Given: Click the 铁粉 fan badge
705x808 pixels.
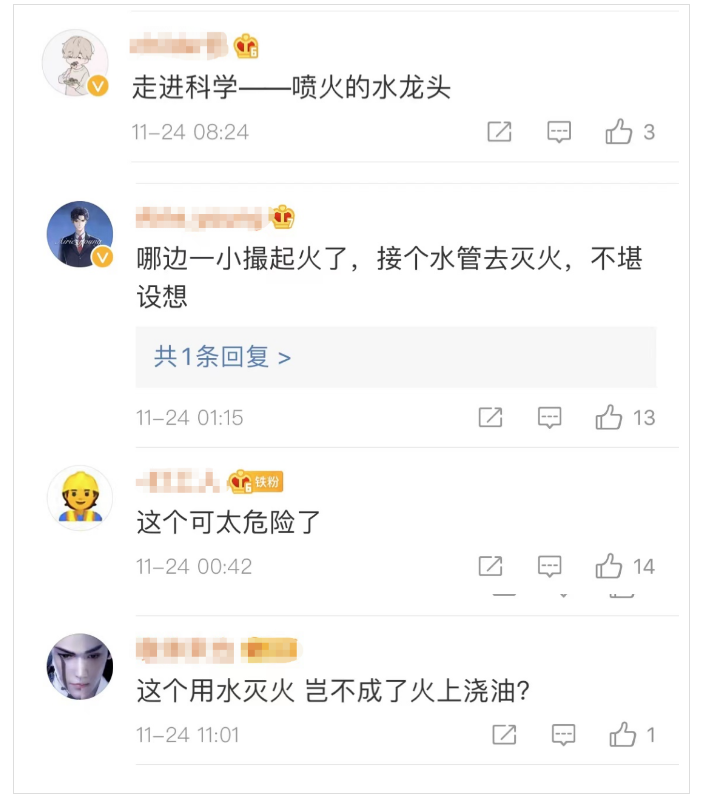Looking at the screenshot, I should [x=256, y=482].
